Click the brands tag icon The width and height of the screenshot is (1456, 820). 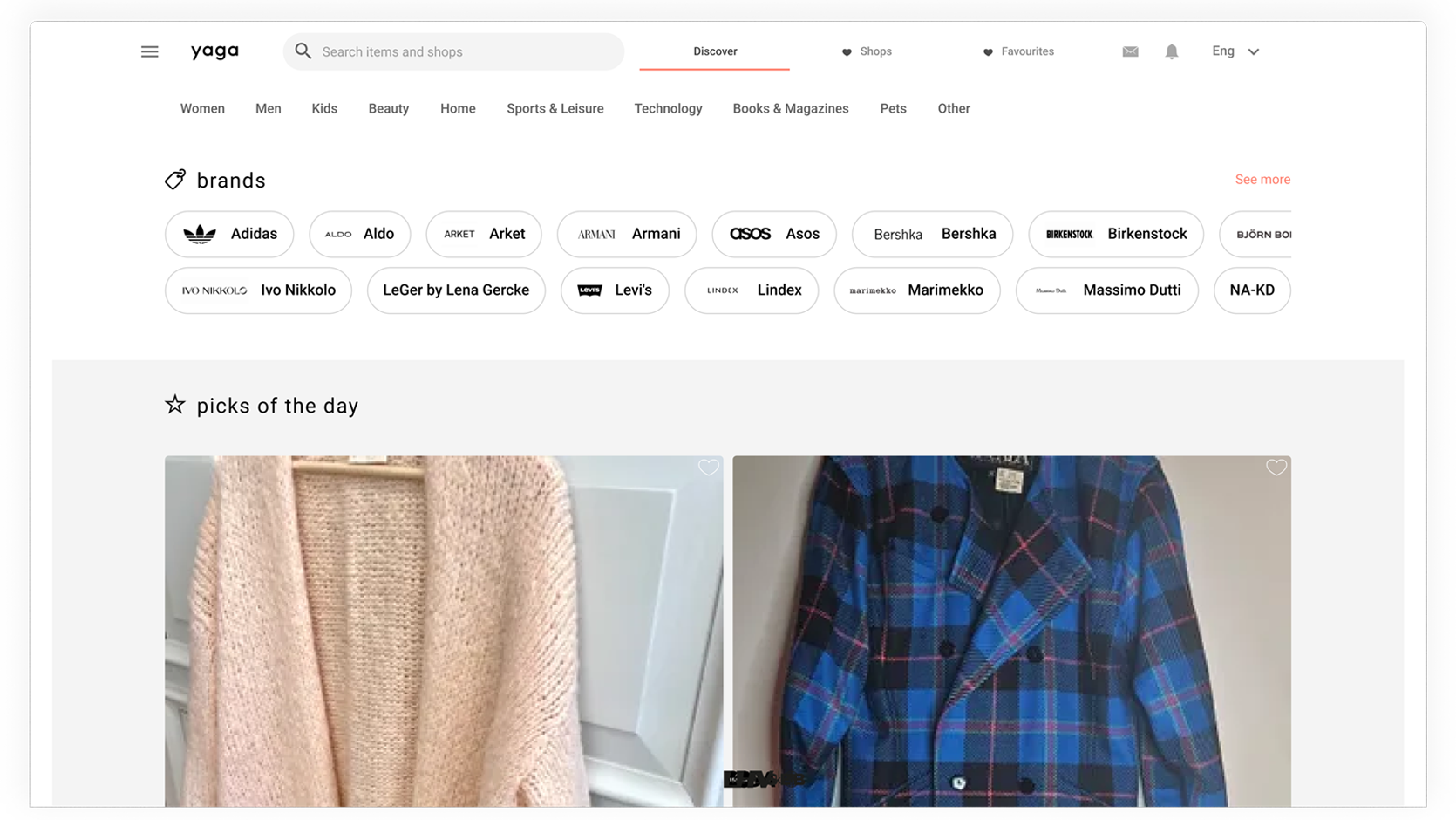point(174,179)
